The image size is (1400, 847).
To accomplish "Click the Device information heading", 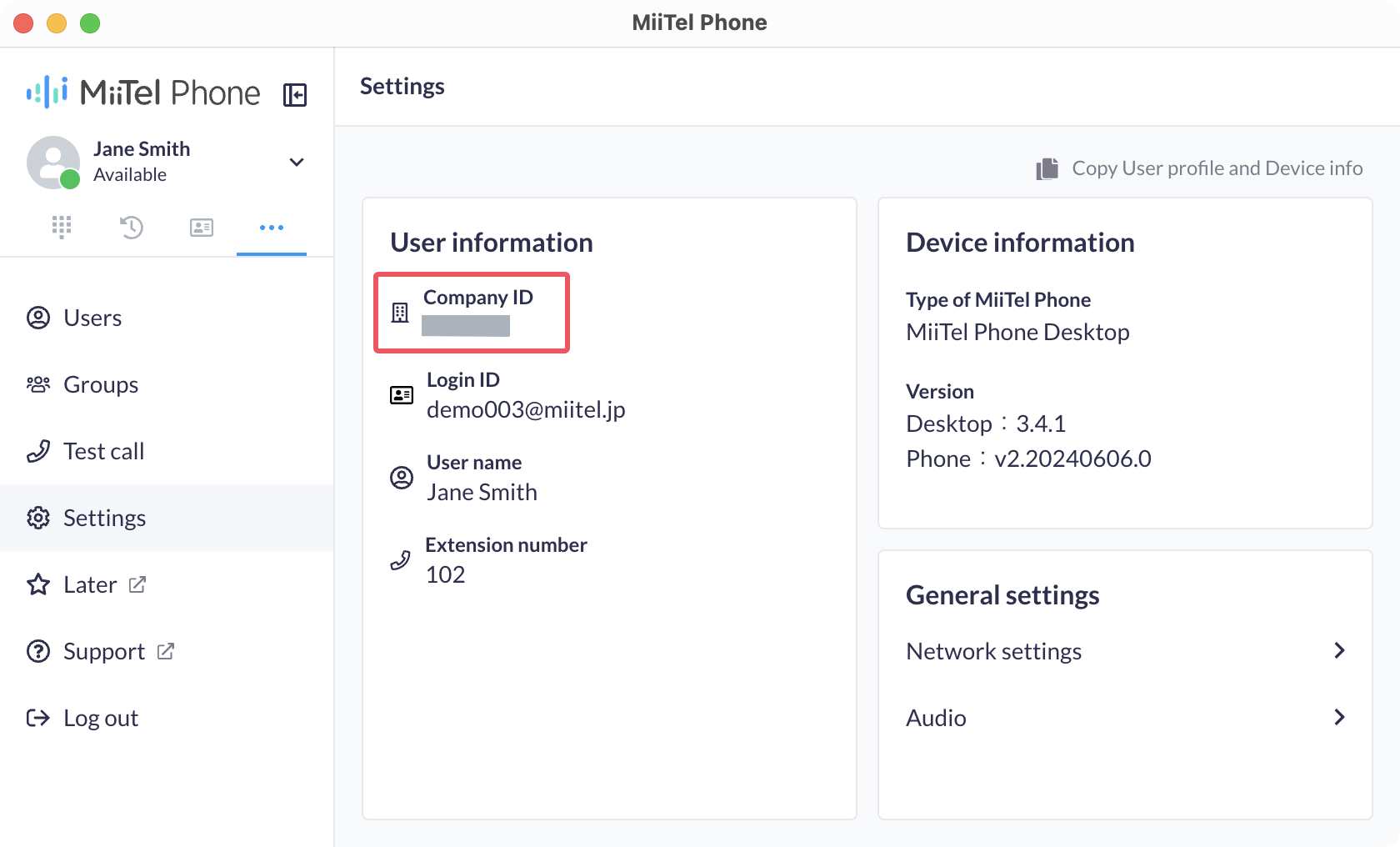I will [x=1020, y=243].
